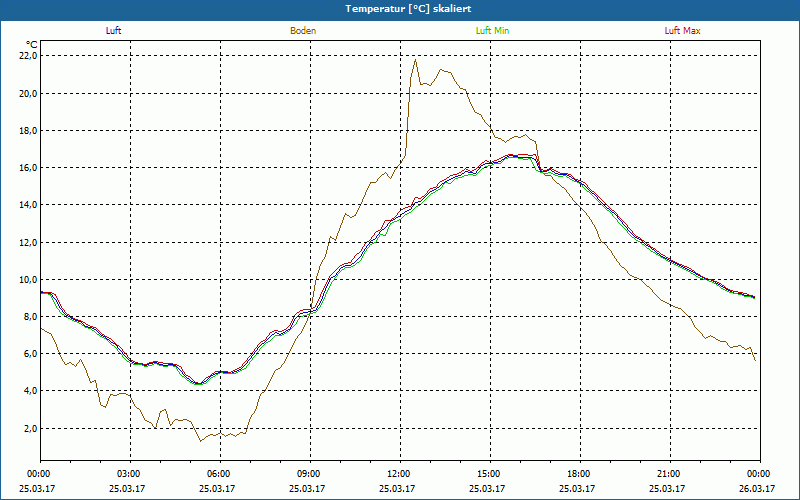Click the 6,0 y-axis value
Screen dimensions: 800x500
(x=31, y=354)
